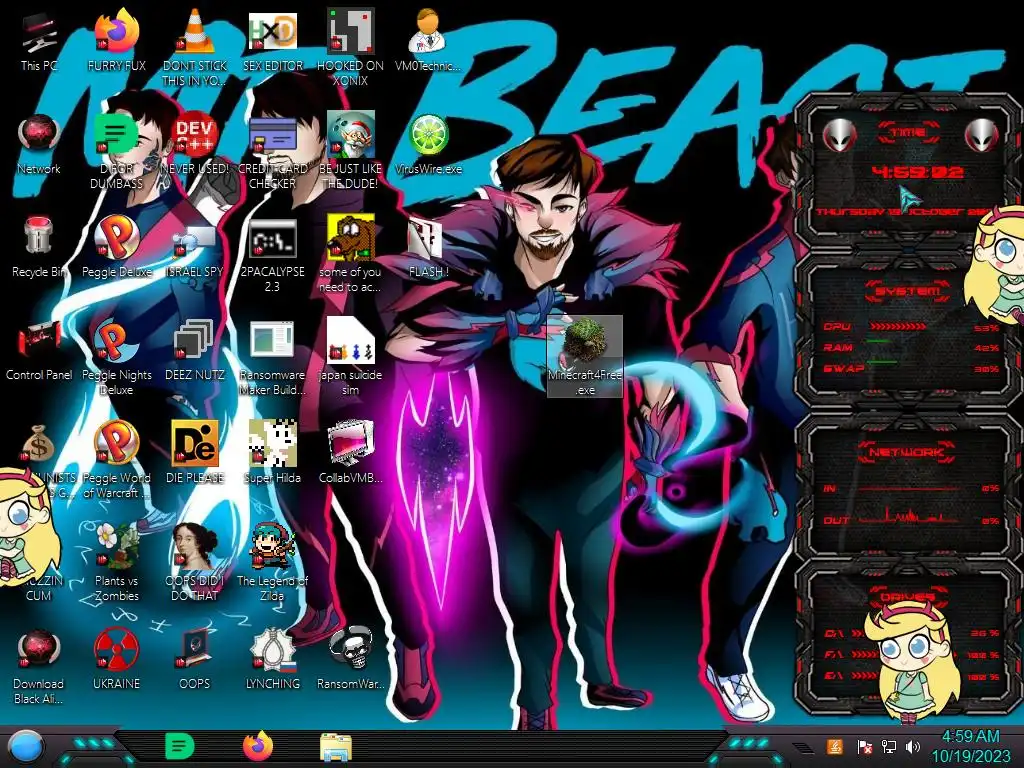This screenshot has width=1024, height=768.
Task: Open the Start orb on the taskbar
Action: [25, 747]
